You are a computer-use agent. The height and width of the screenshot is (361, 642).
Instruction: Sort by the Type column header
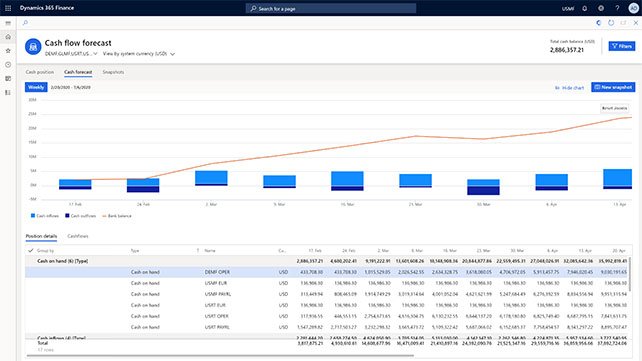point(135,250)
